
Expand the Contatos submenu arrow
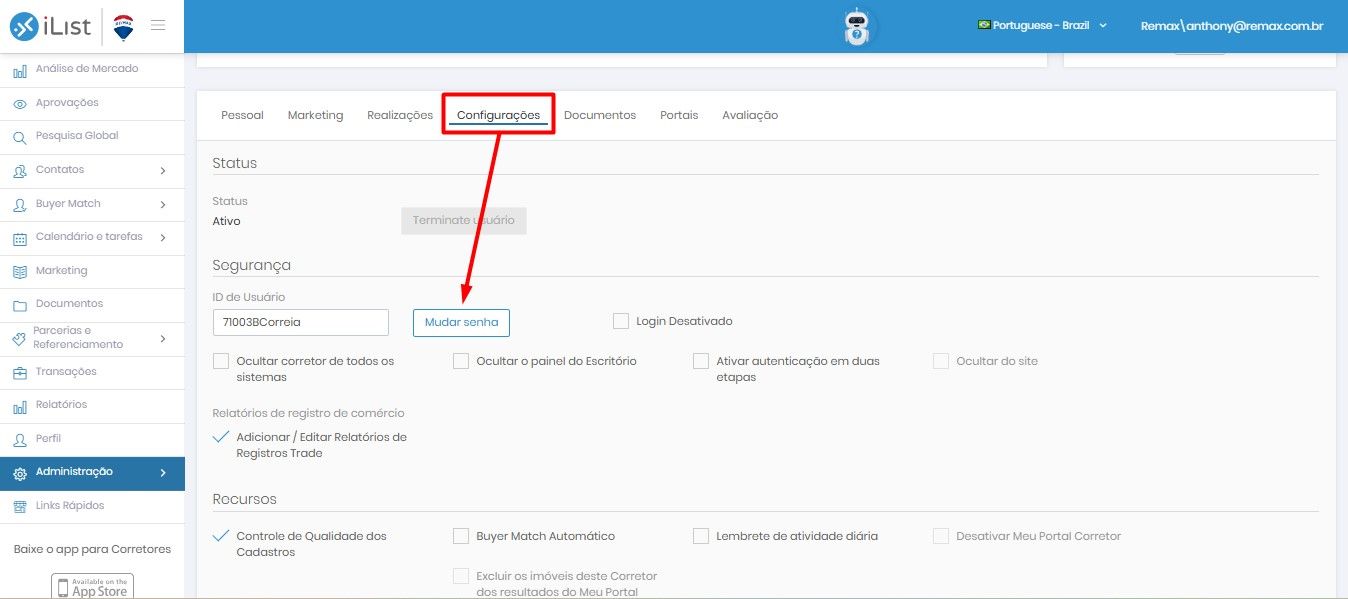[x=163, y=171]
